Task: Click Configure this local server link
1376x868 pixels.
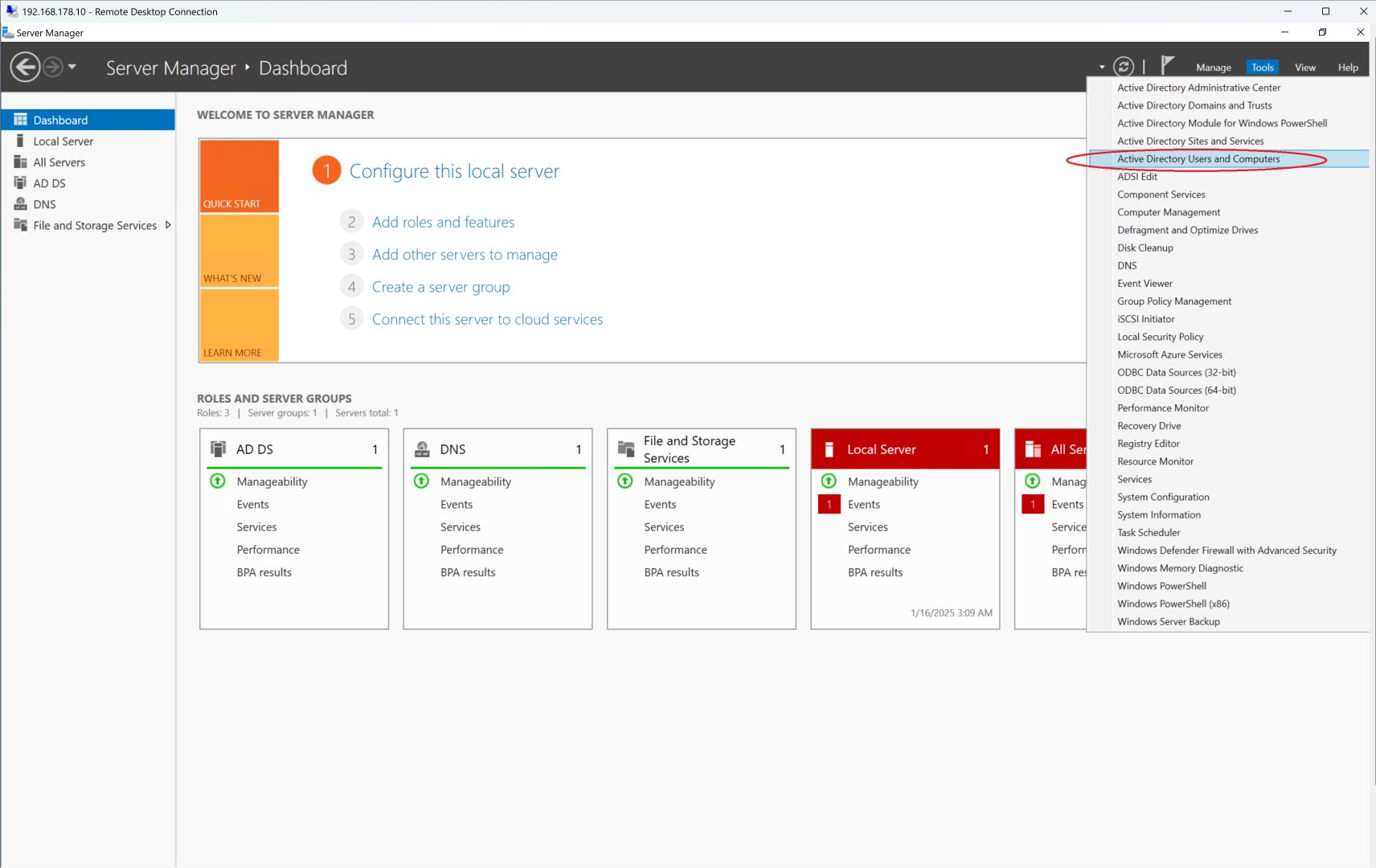Action: click(454, 171)
